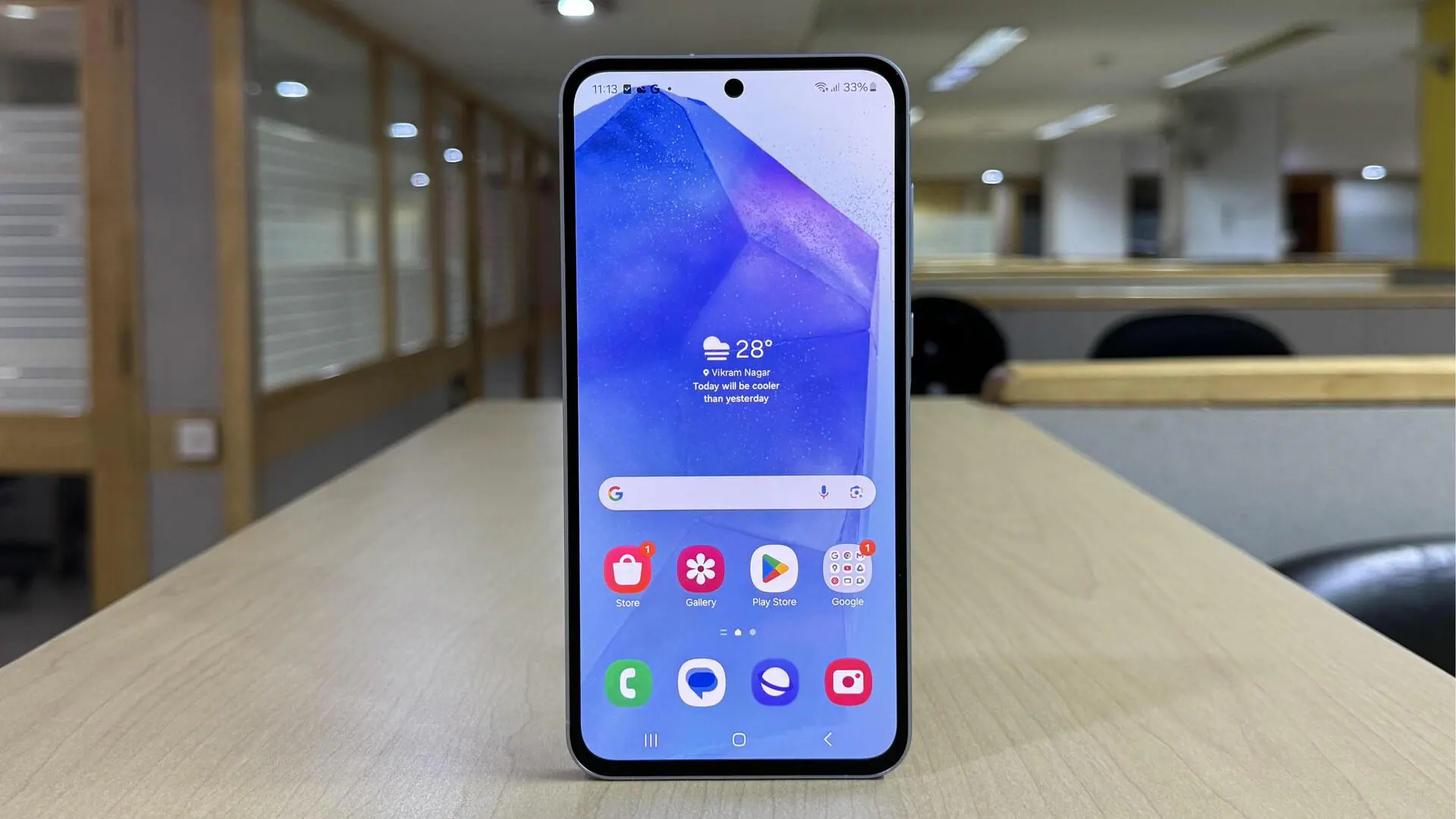Tap the Google Lens camera button
This screenshot has height=819, width=1456.
(856, 491)
